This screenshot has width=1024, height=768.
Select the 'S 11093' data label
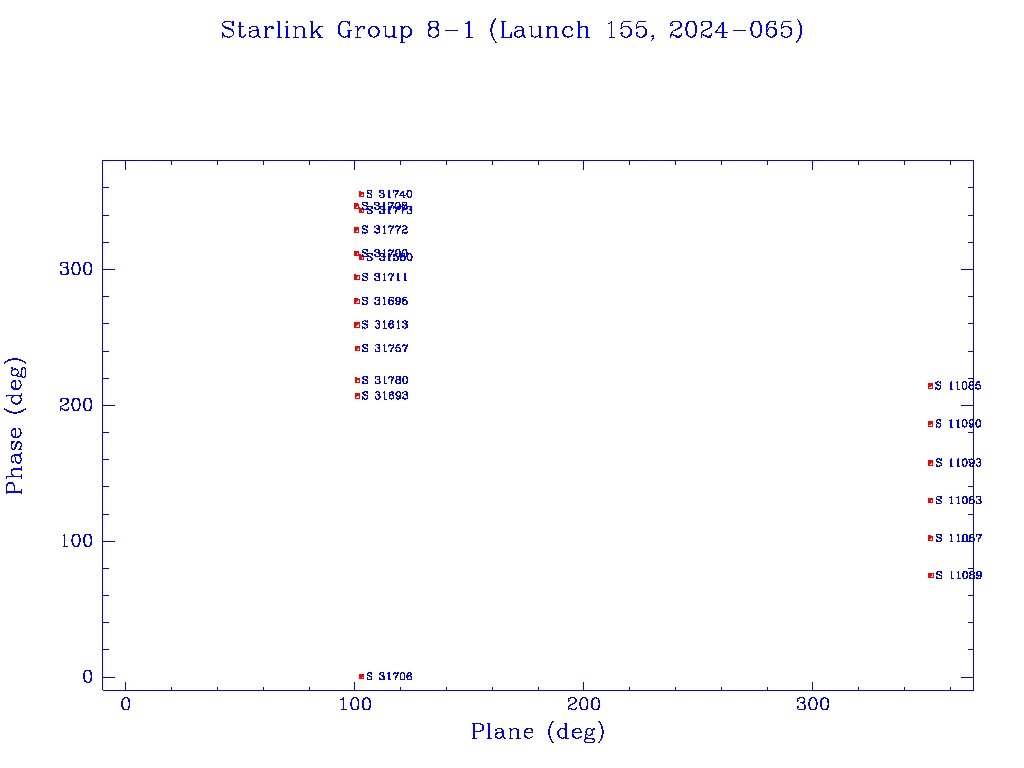pyautogui.click(x=958, y=463)
